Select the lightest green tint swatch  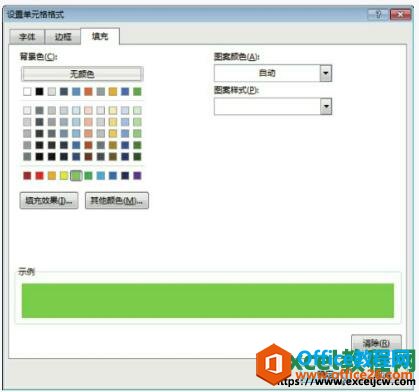pos(137,110)
